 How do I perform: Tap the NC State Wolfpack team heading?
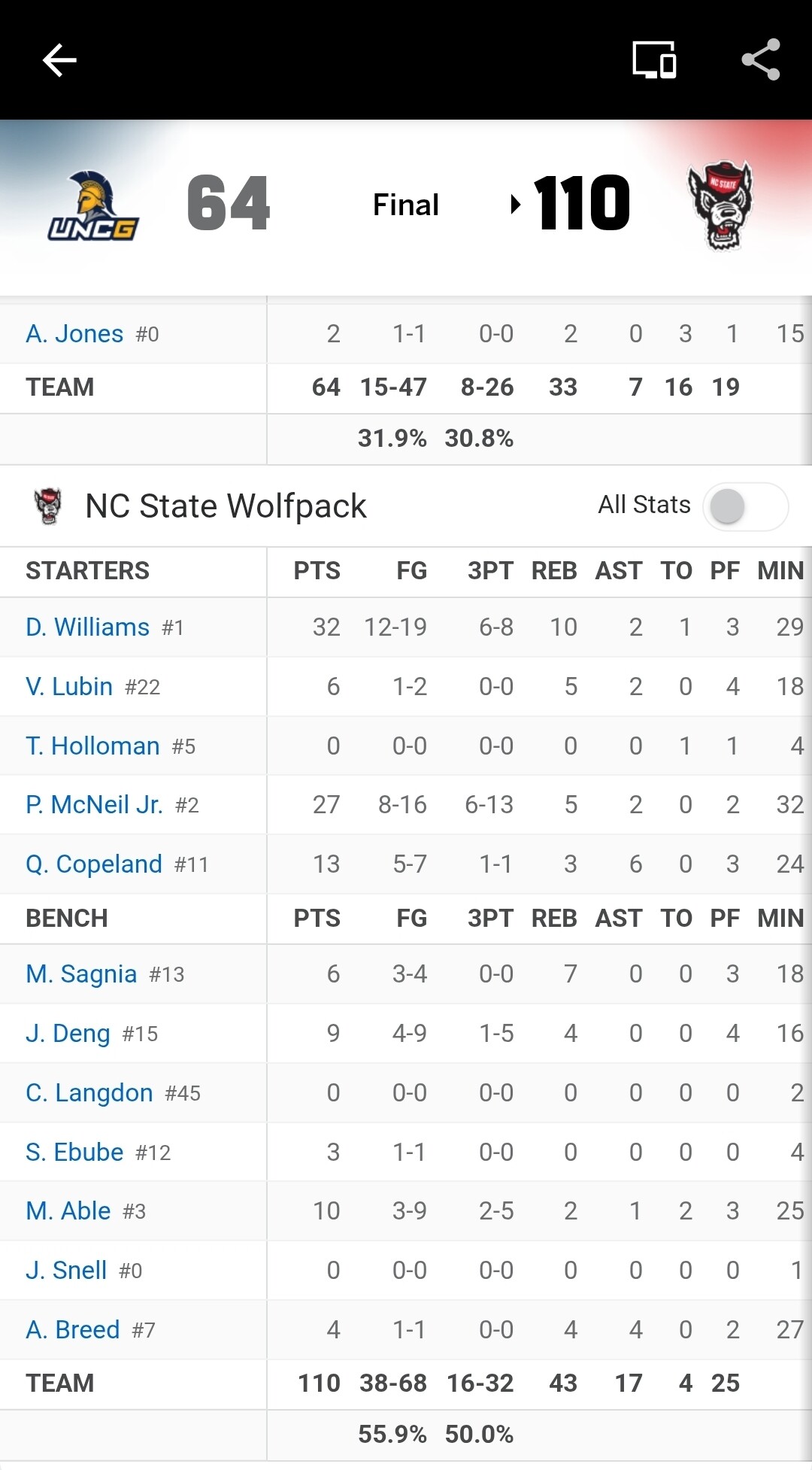click(x=226, y=506)
